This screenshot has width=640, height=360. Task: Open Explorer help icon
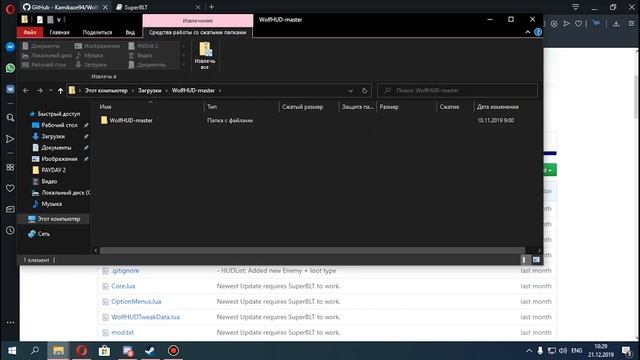click(x=538, y=32)
